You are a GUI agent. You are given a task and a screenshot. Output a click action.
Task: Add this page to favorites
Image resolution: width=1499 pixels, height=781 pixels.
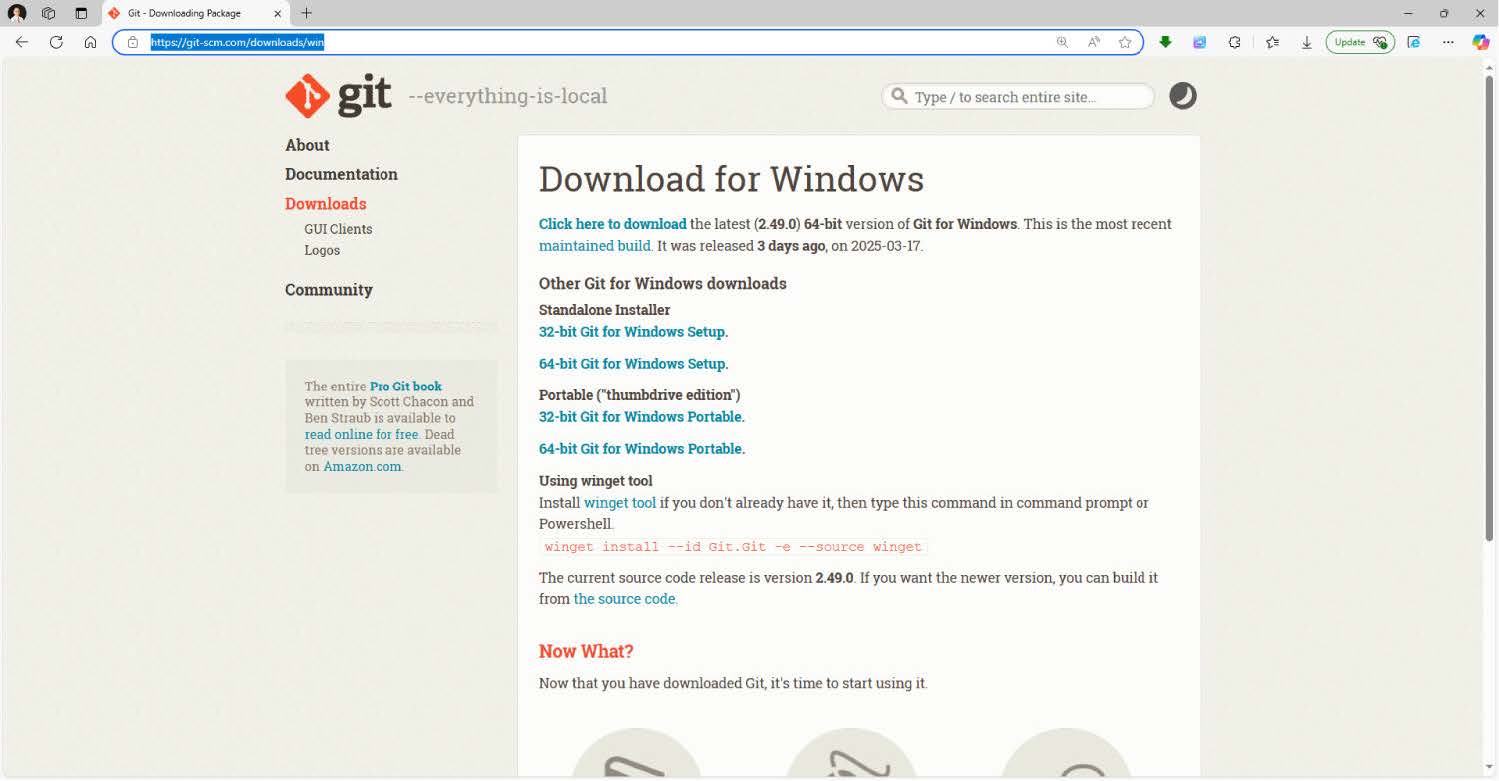tap(1125, 42)
